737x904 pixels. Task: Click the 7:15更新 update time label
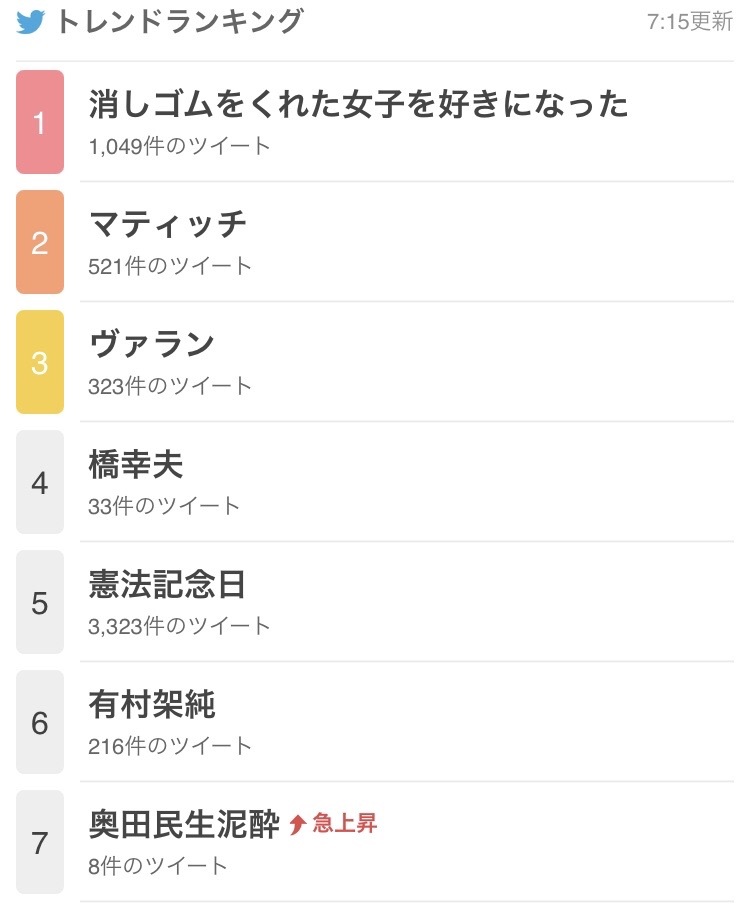tap(690, 22)
